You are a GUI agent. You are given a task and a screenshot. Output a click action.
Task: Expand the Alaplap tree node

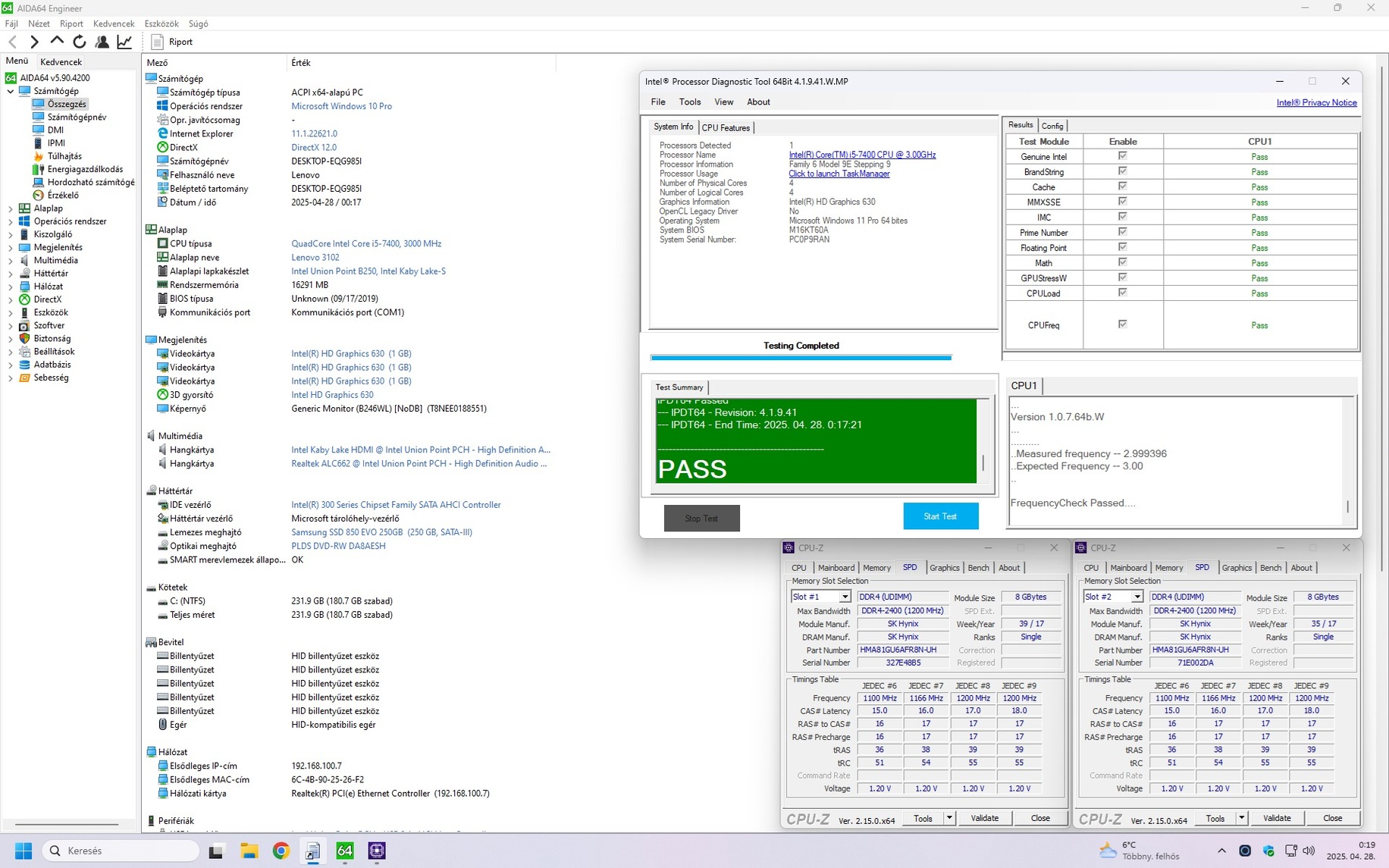pos(11,208)
